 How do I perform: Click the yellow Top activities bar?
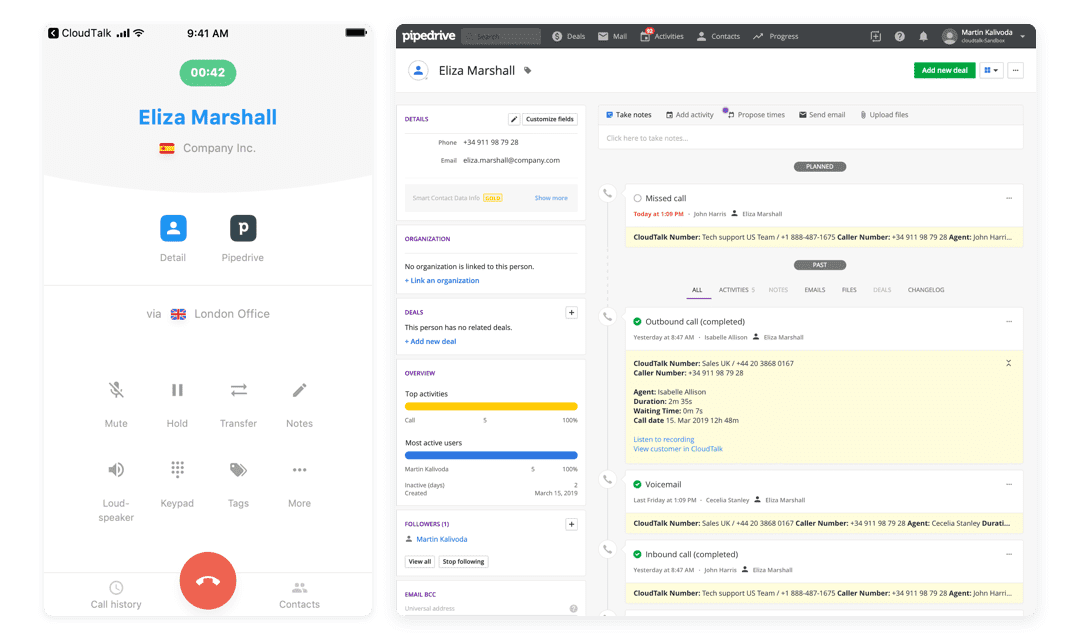coord(491,406)
